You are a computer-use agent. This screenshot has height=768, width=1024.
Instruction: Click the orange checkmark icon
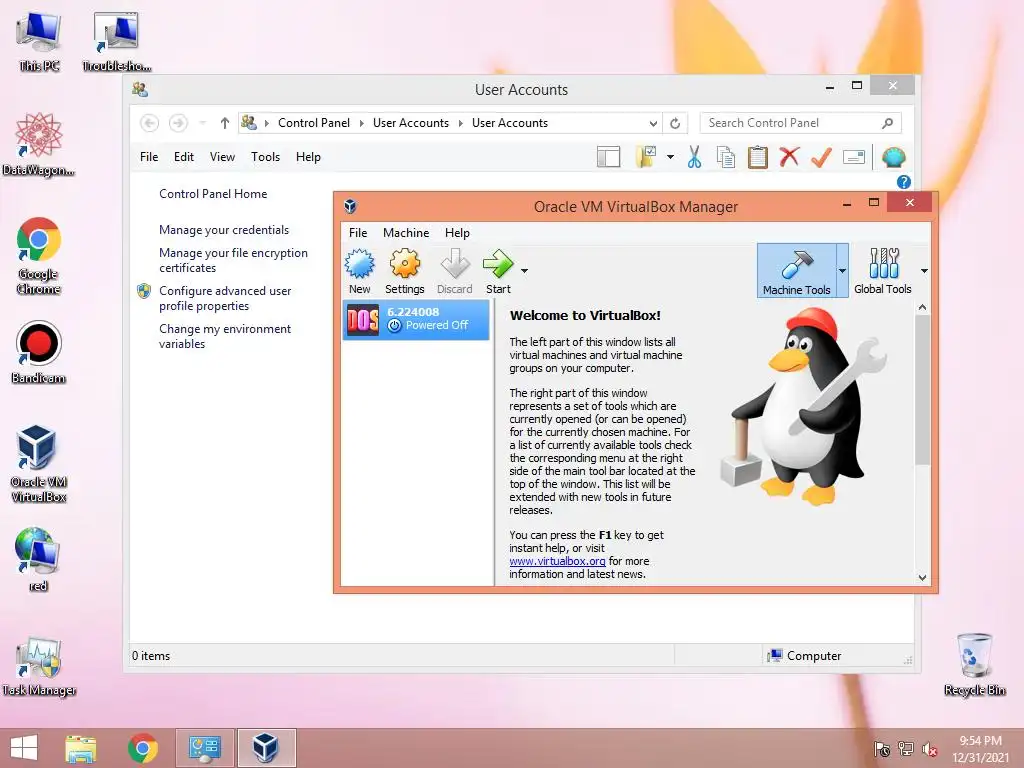pyautogui.click(x=821, y=157)
